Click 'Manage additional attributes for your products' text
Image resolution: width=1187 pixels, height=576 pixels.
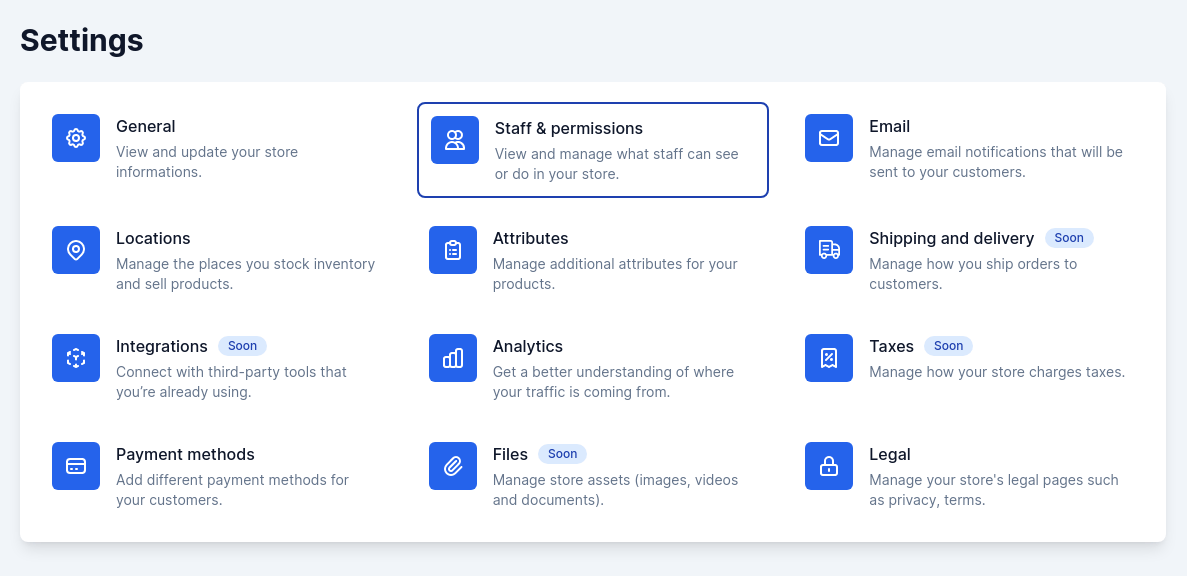point(615,274)
